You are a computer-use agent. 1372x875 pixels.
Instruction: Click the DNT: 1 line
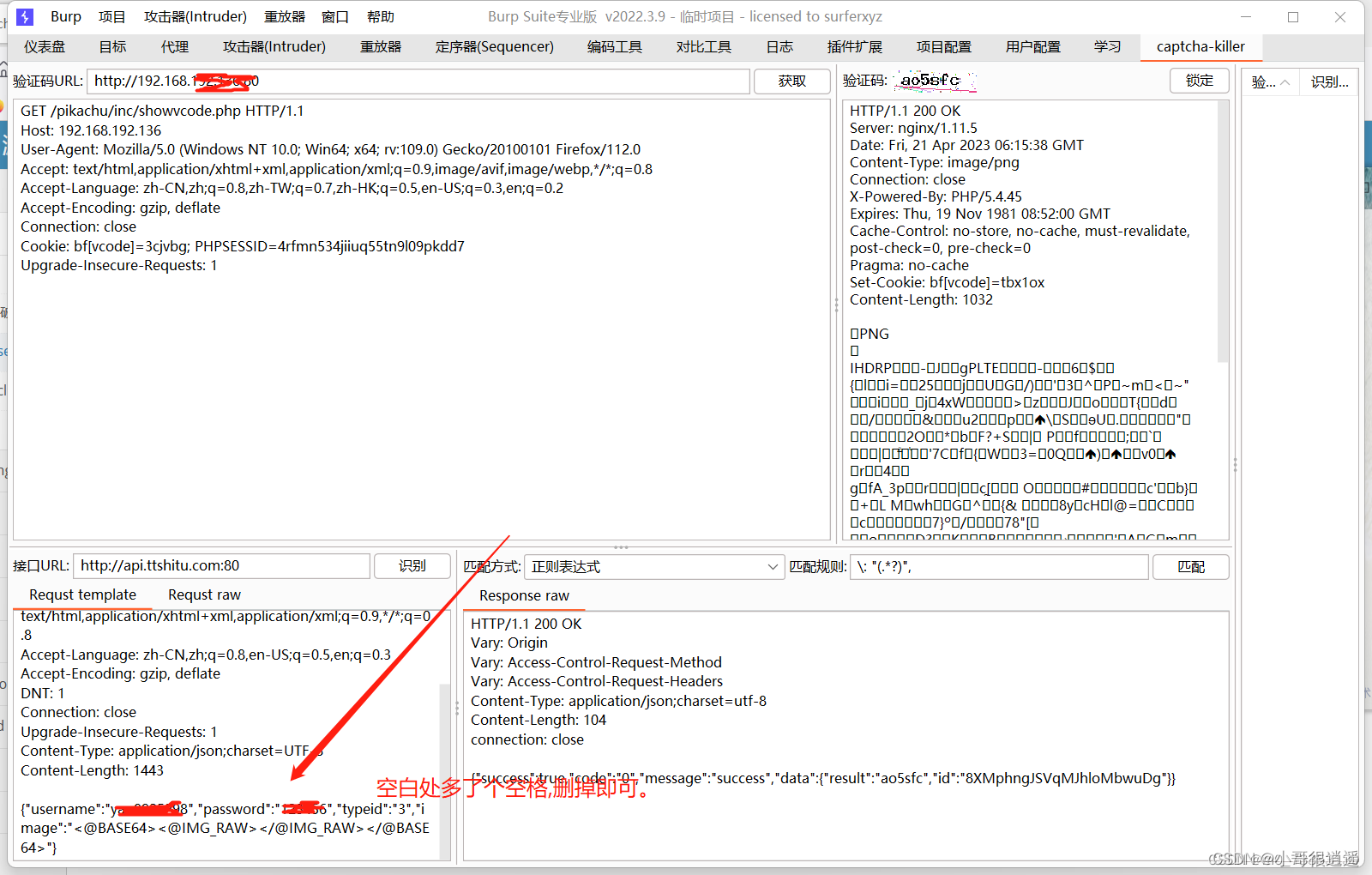click(x=43, y=693)
